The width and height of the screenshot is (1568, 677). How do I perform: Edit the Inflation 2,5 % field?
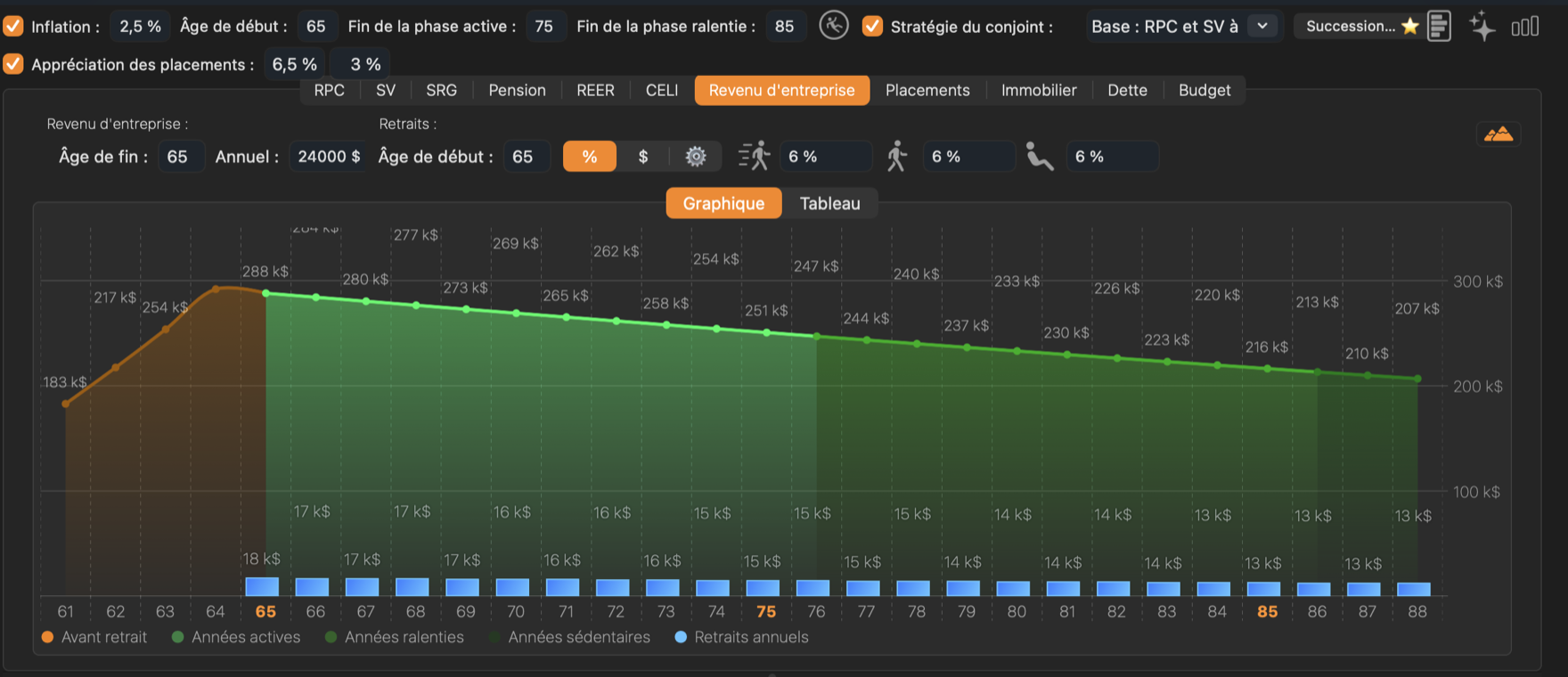(x=140, y=26)
